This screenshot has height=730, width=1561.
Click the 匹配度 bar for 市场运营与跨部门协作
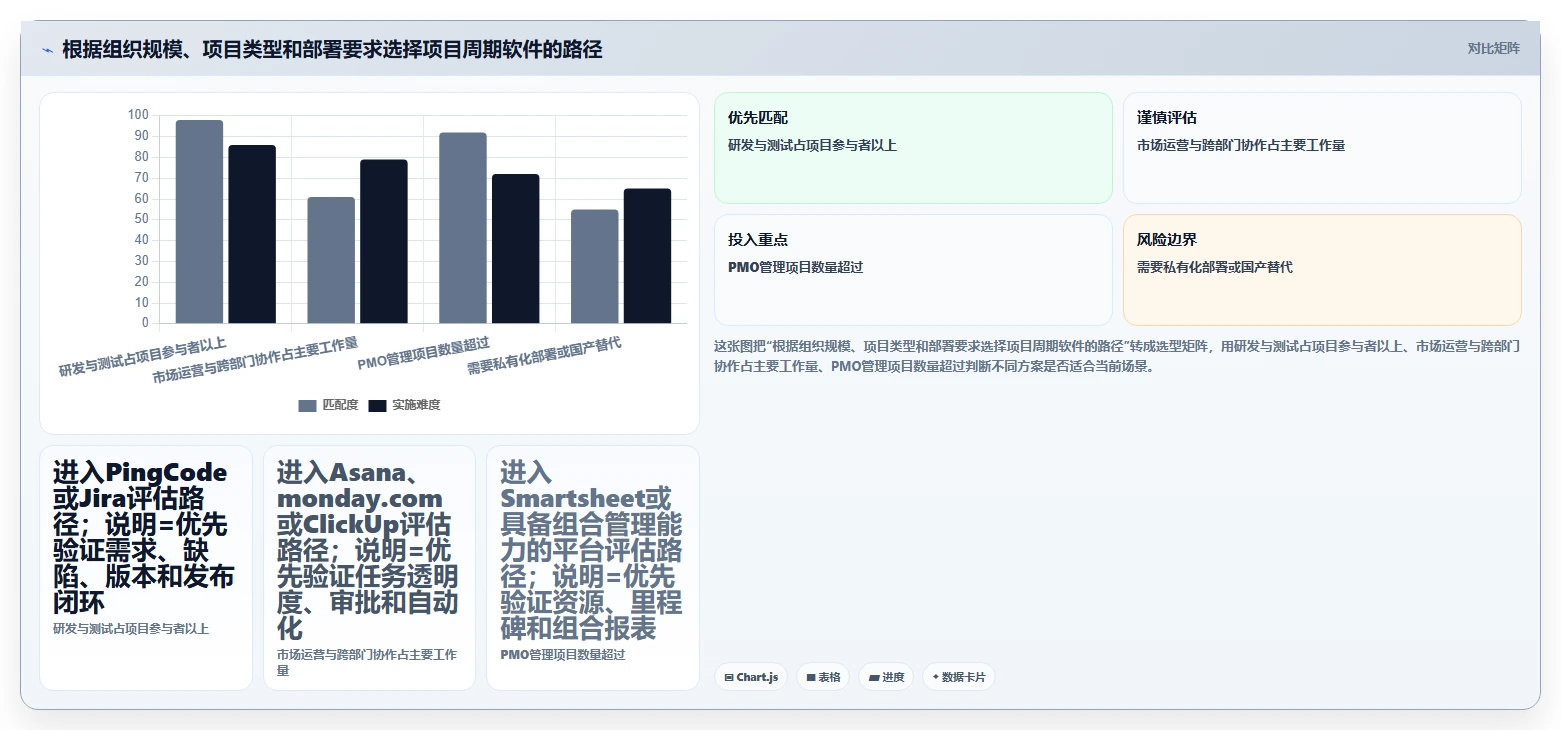pos(331,260)
